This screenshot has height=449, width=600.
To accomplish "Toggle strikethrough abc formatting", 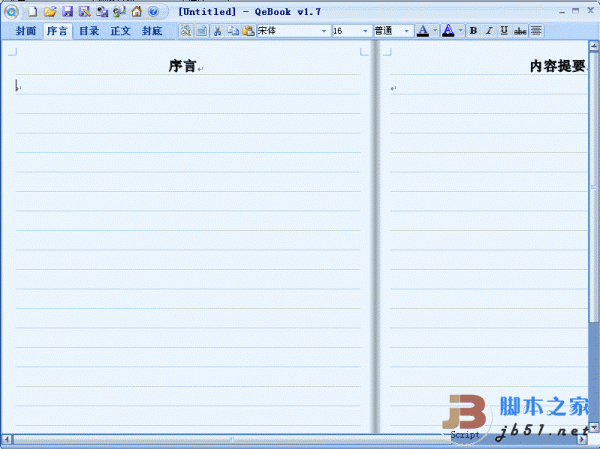I will (520, 31).
